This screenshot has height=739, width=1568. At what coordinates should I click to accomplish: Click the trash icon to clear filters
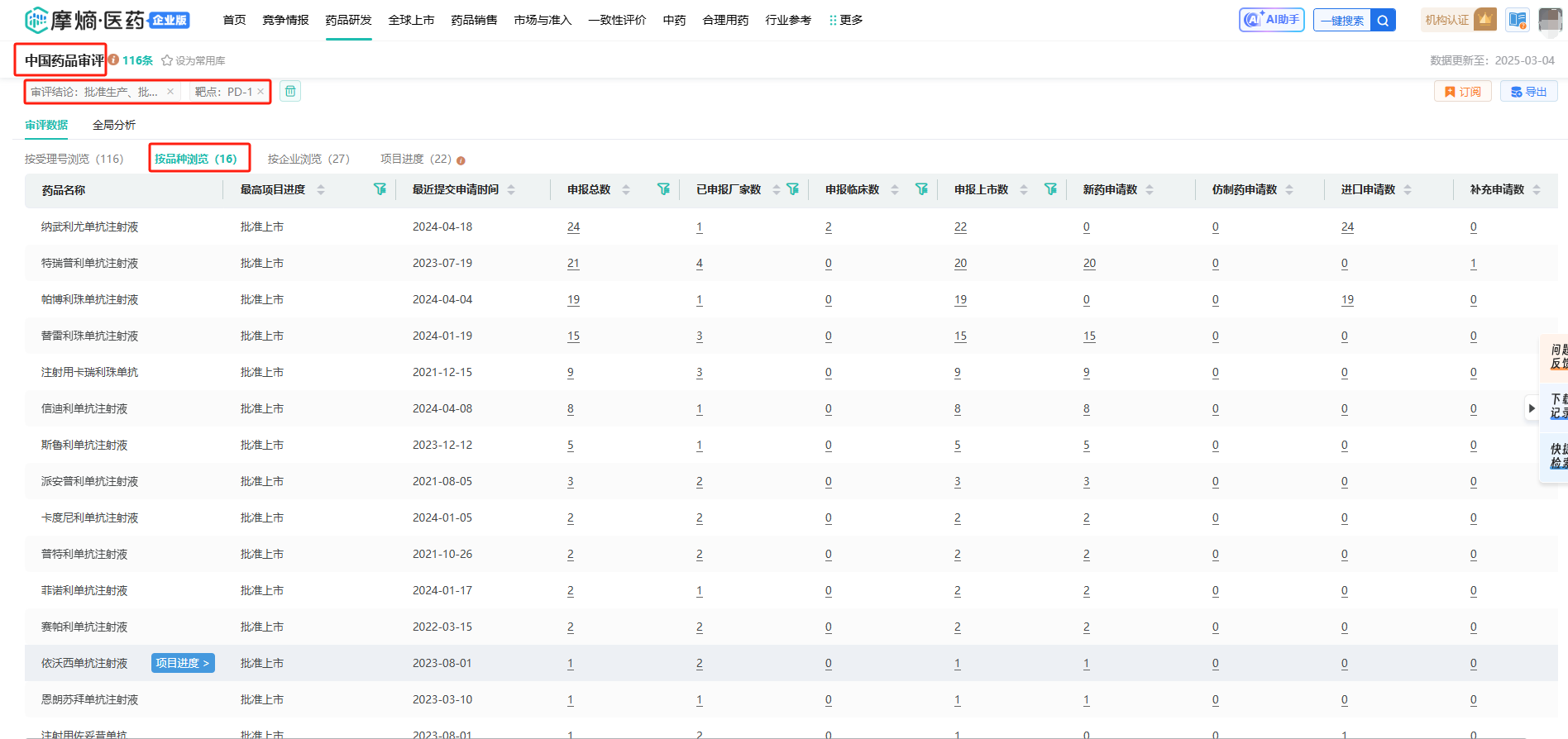point(290,92)
